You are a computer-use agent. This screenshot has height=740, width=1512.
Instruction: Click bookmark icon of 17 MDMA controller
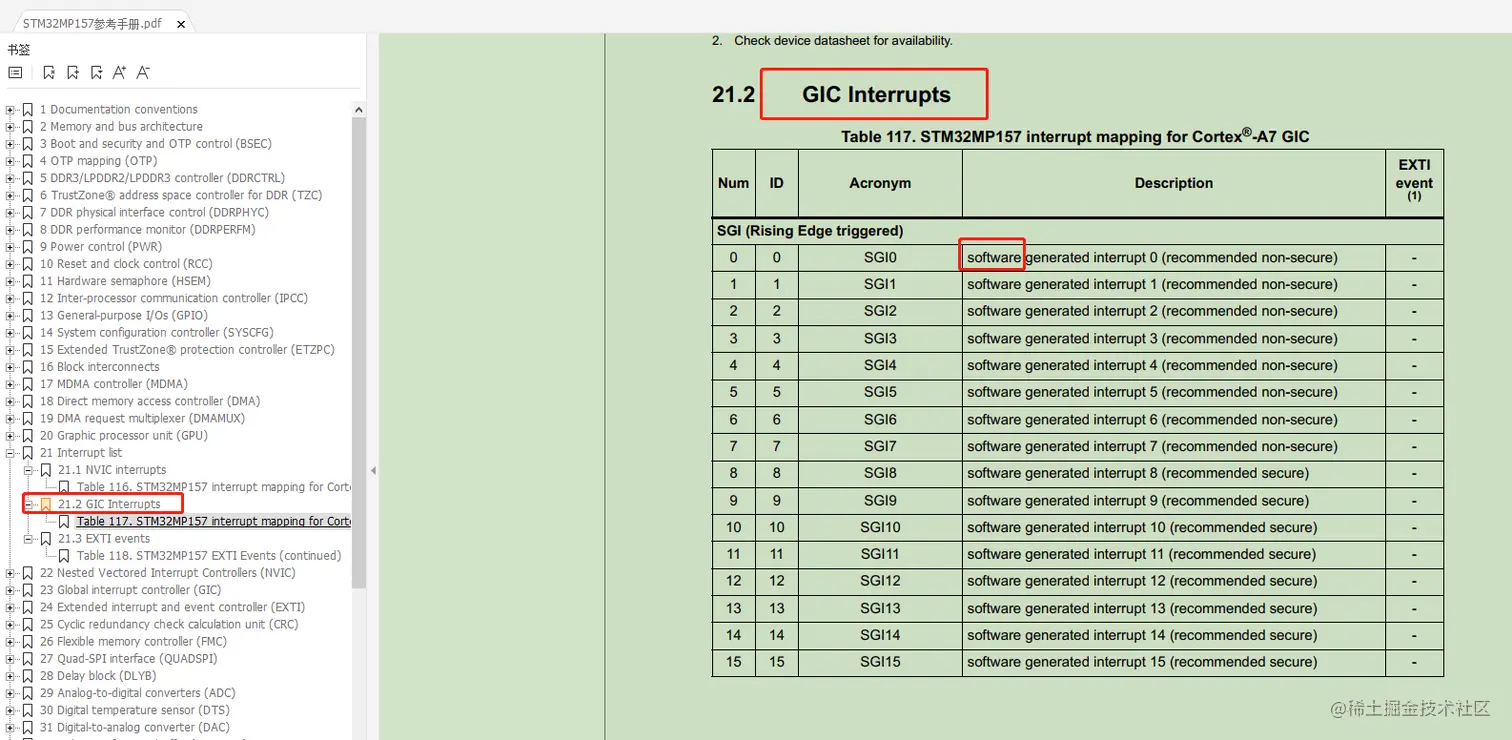28,384
